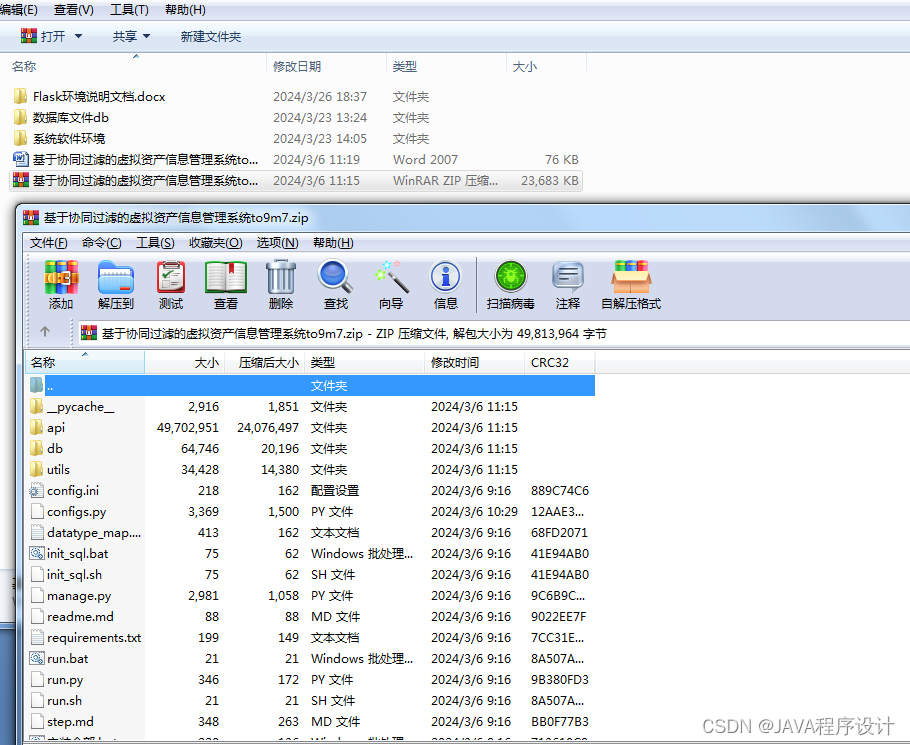
Task: Open the 工具(T) menu in WinRAR
Action: pyautogui.click(x=155, y=242)
